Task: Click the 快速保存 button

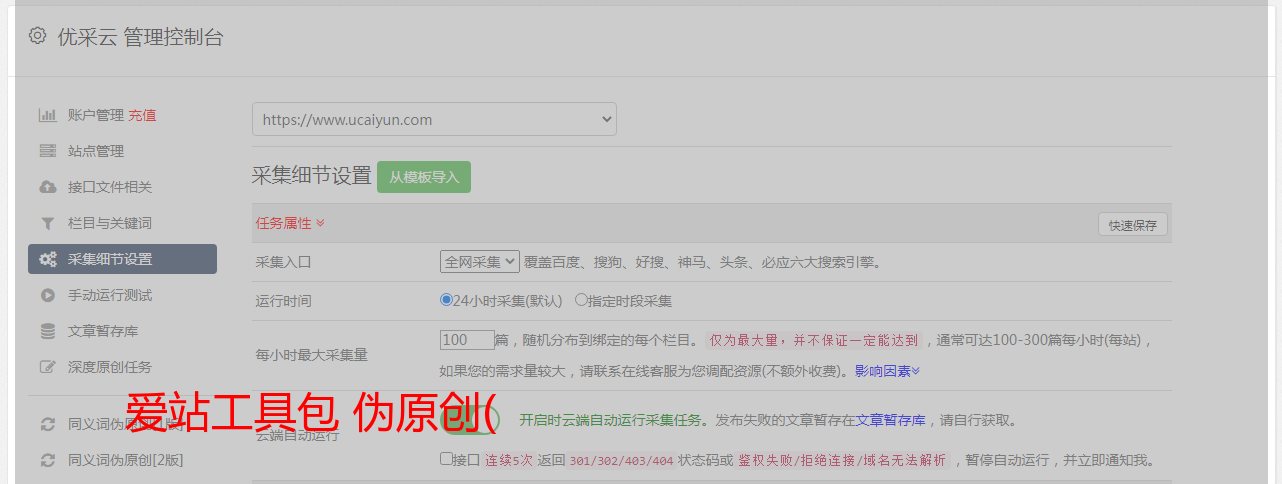Action: pyautogui.click(x=1132, y=225)
